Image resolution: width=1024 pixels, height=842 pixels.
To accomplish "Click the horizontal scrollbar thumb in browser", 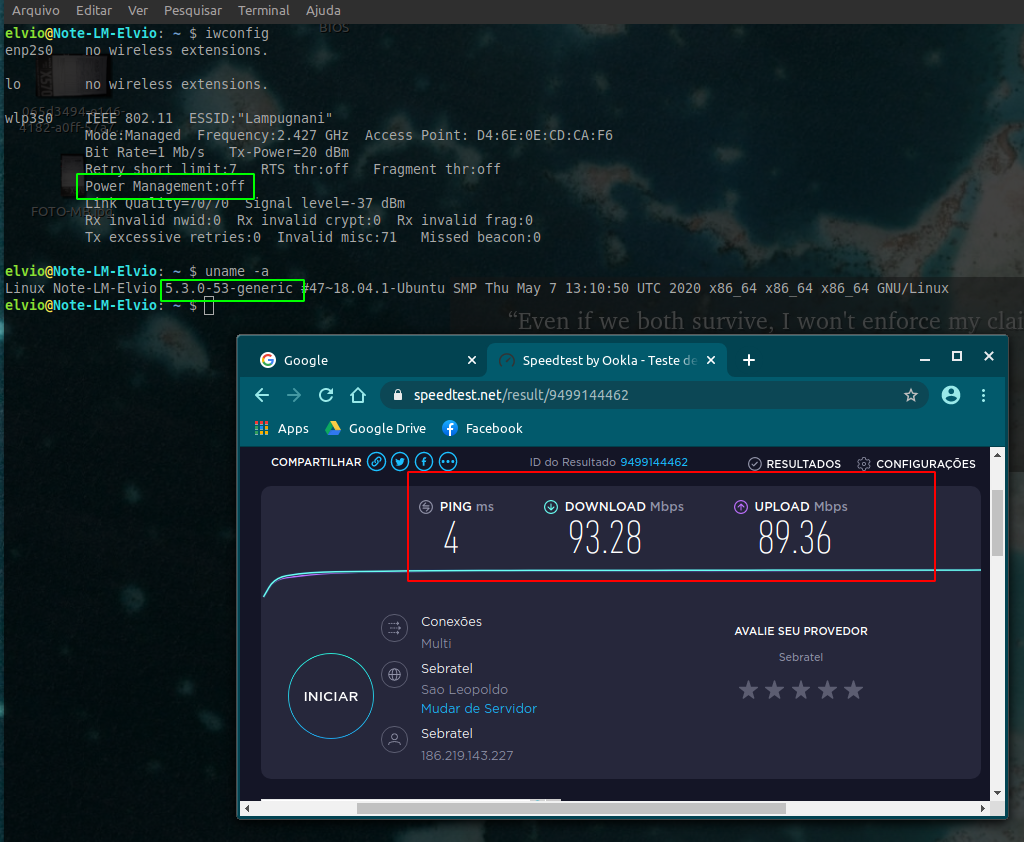I will [x=571, y=809].
